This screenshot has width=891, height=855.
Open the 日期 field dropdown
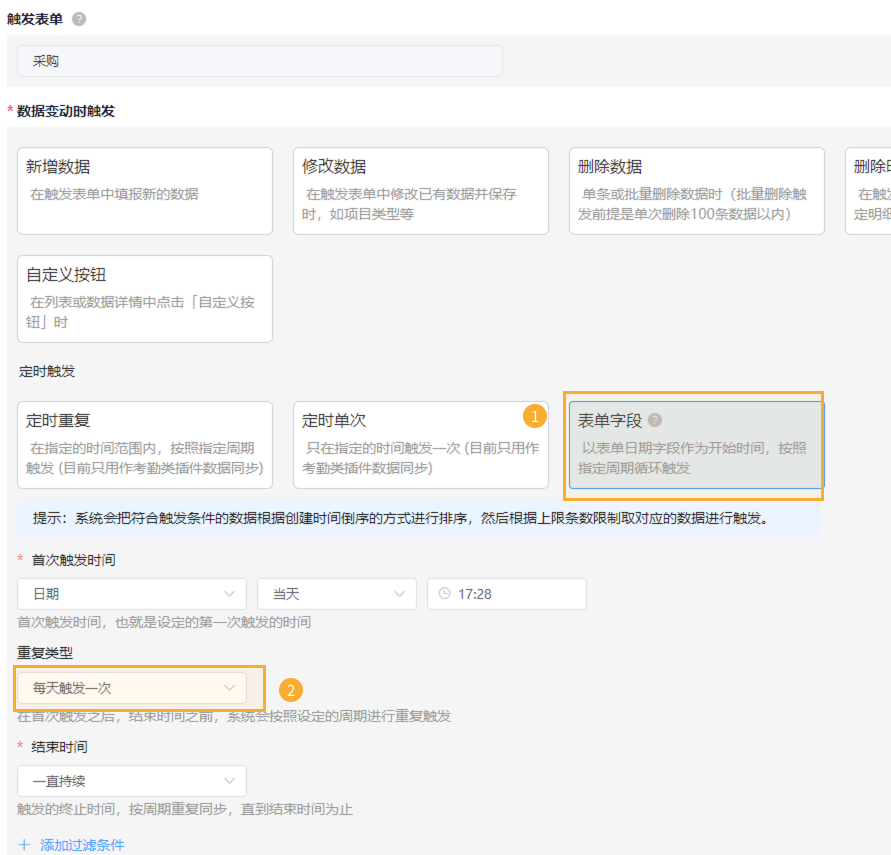(132, 594)
